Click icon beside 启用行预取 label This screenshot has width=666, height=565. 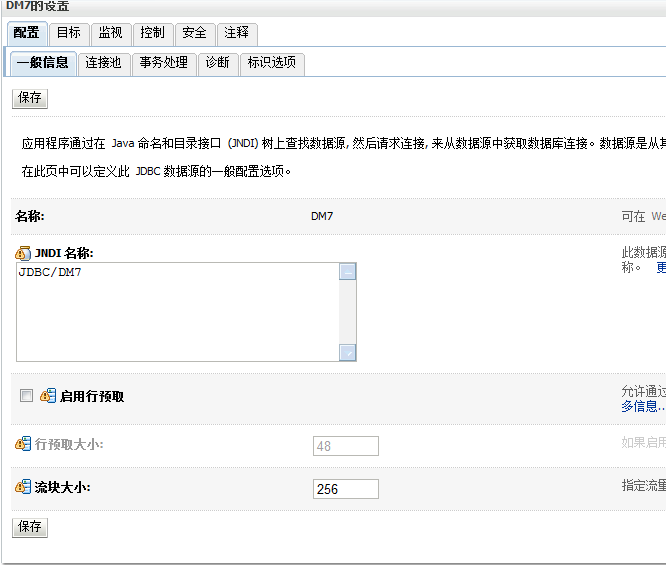coord(47,396)
